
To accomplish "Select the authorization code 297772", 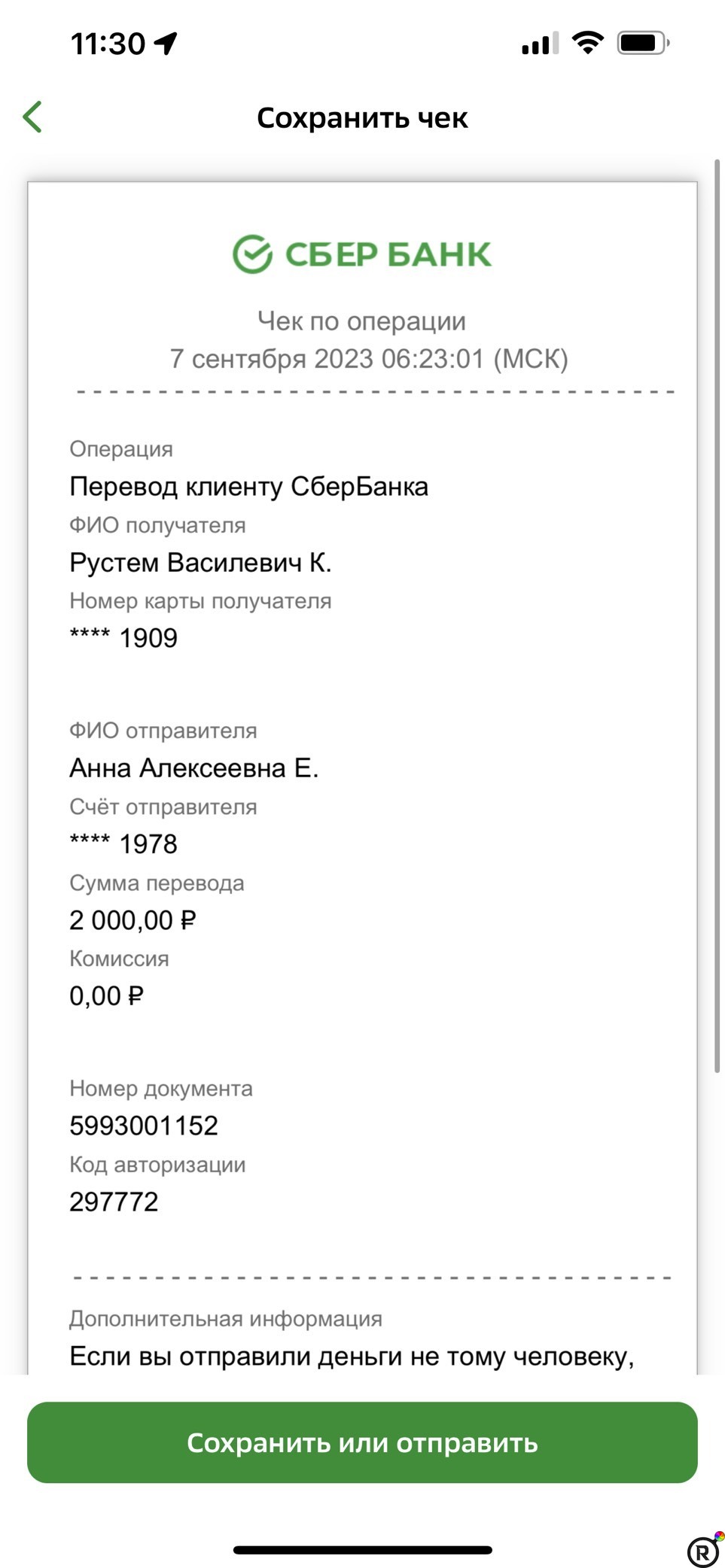I will click(114, 1202).
